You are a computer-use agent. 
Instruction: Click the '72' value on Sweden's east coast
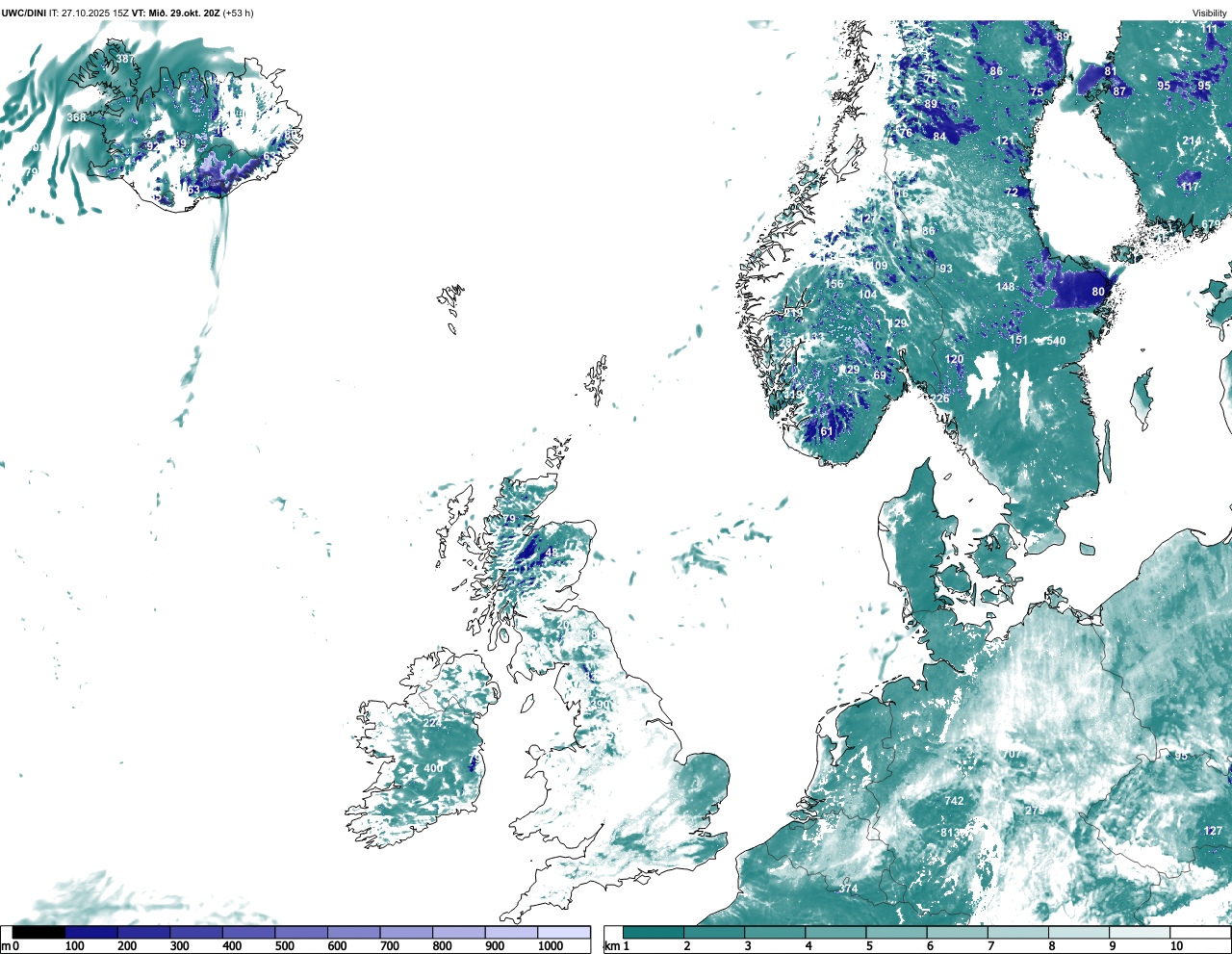(x=1012, y=193)
